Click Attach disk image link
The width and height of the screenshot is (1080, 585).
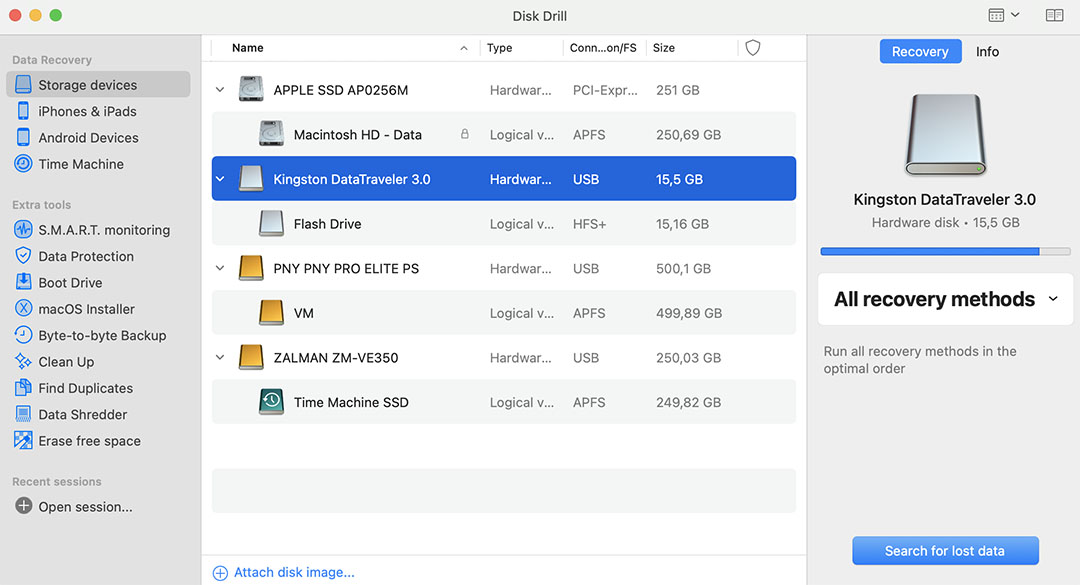(294, 573)
